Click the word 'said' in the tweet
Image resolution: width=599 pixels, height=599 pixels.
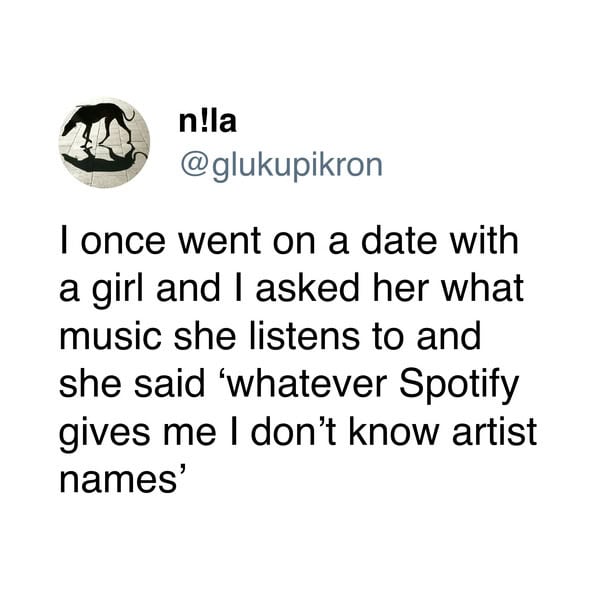(x=170, y=384)
